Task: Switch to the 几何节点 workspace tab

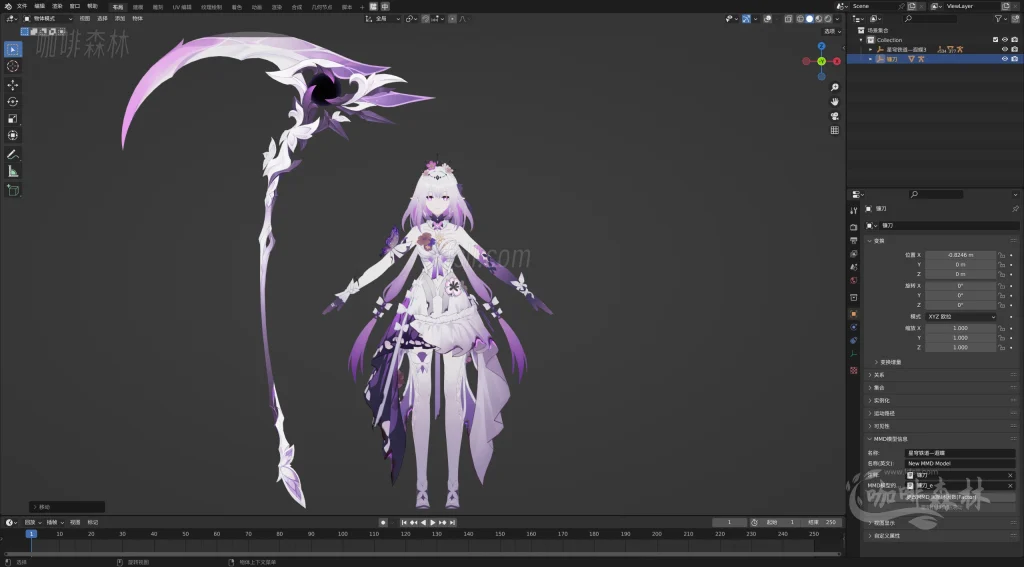Action: tap(321, 7)
